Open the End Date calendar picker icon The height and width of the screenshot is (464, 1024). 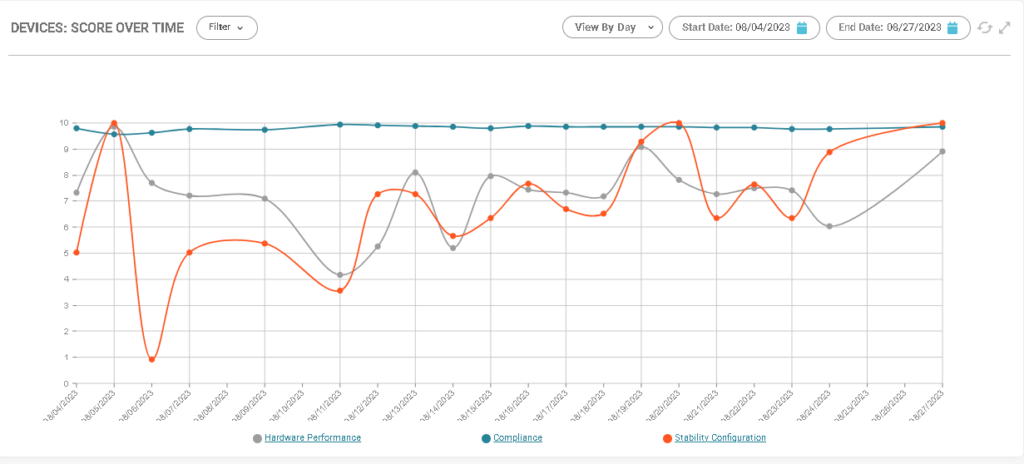pos(952,28)
